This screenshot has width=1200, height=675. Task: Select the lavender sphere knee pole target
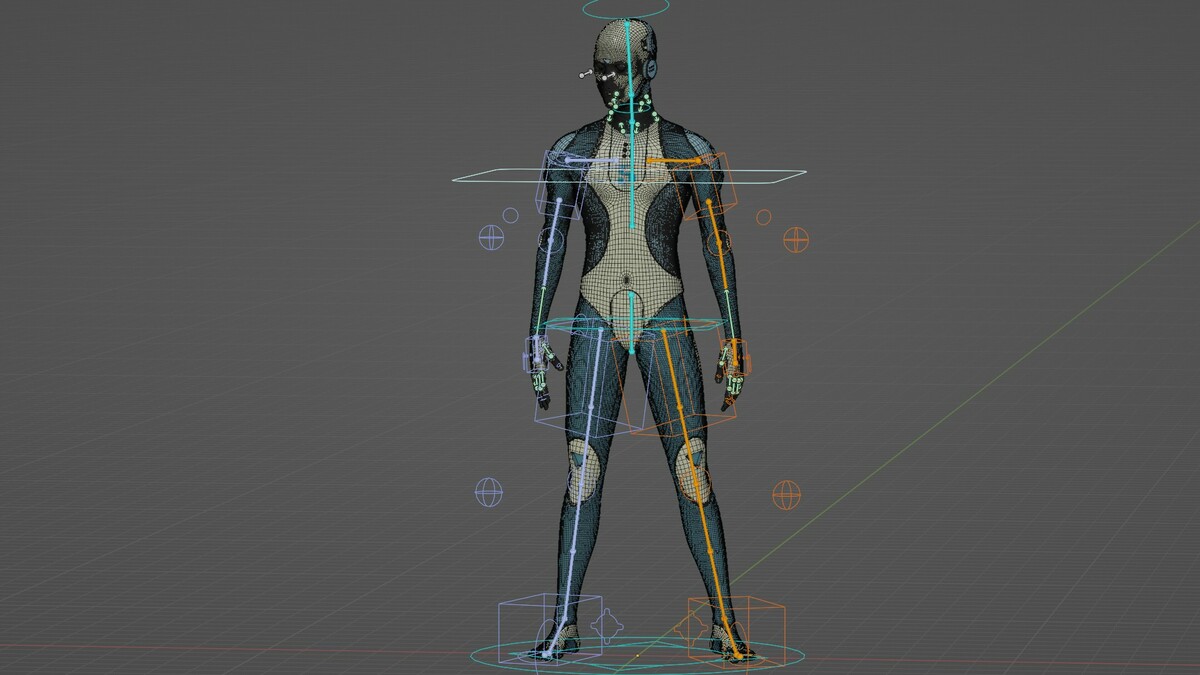pyautogui.click(x=487, y=492)
